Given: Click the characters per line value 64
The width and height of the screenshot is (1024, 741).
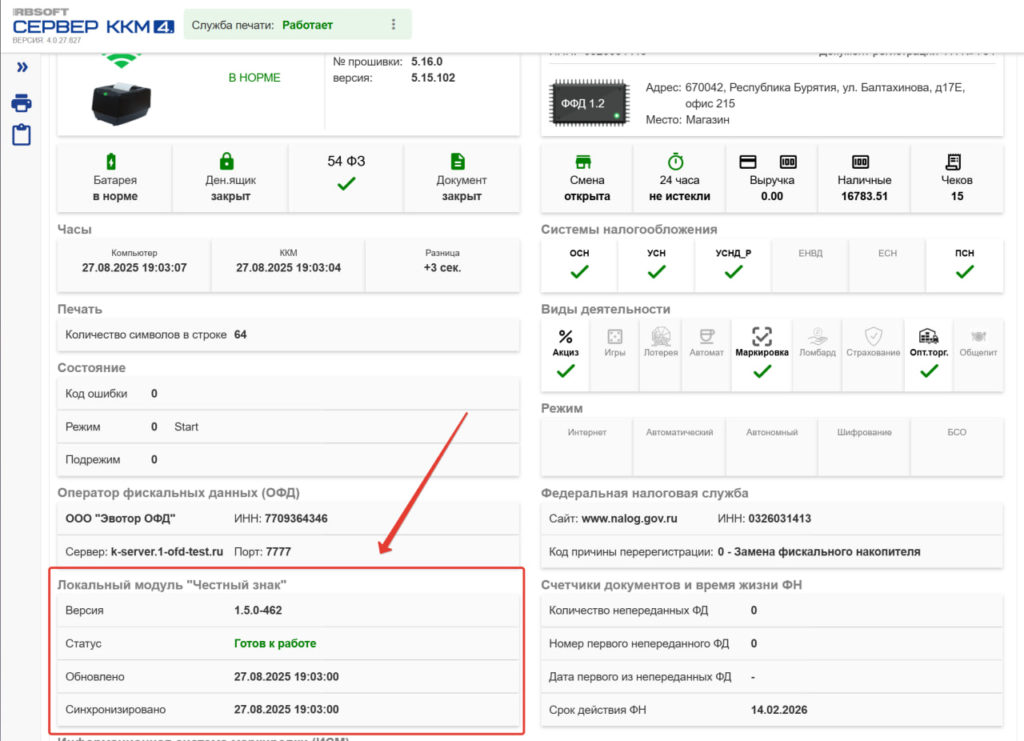Looking at the screenshot, I should tap(240, 334).
